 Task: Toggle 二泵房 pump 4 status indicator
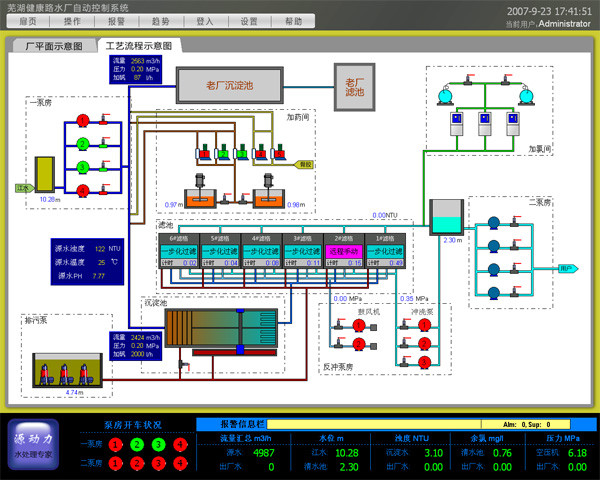(x=179, y=463)
